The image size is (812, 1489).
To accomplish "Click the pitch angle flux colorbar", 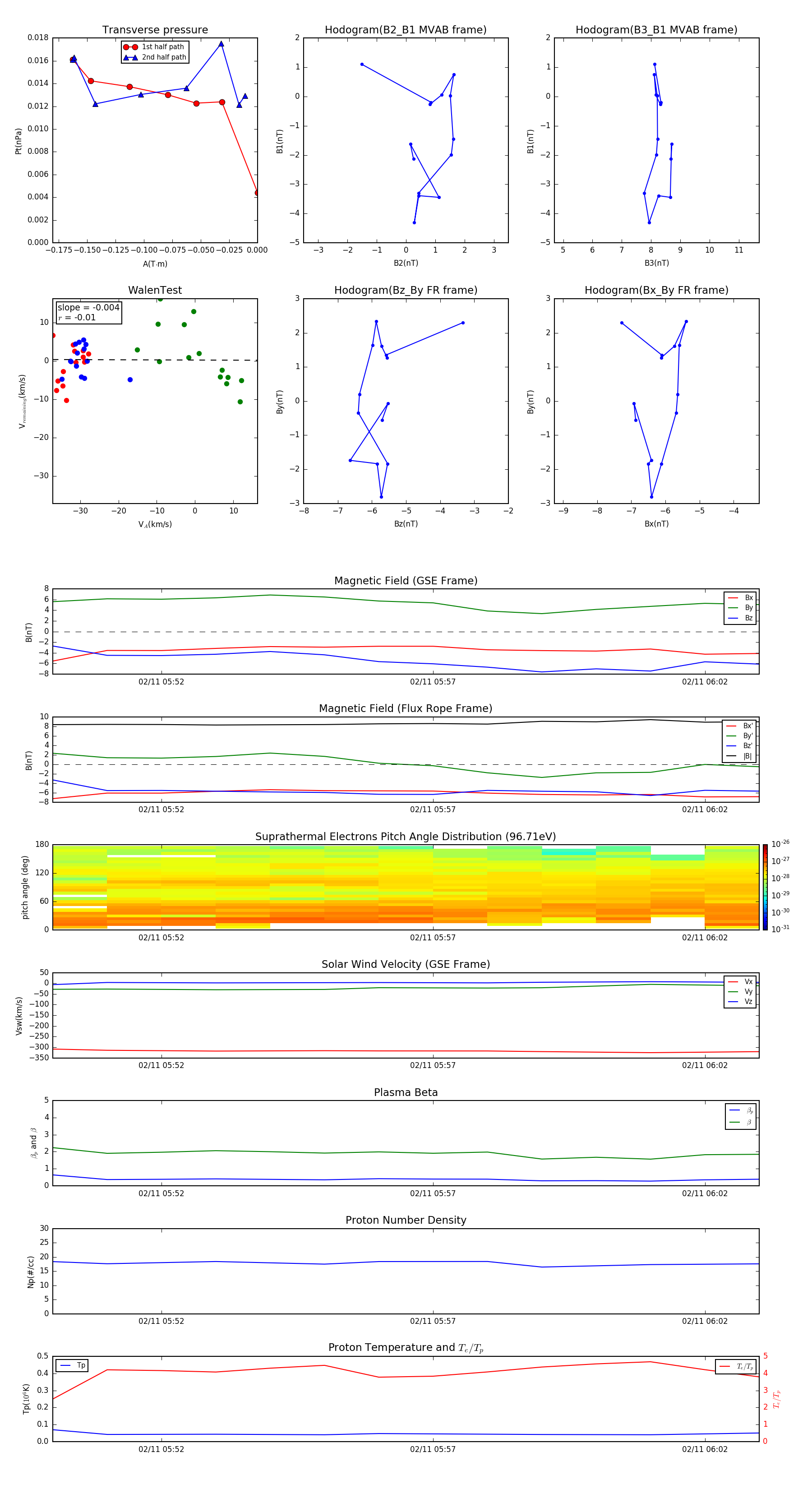I will coord(765,887).
